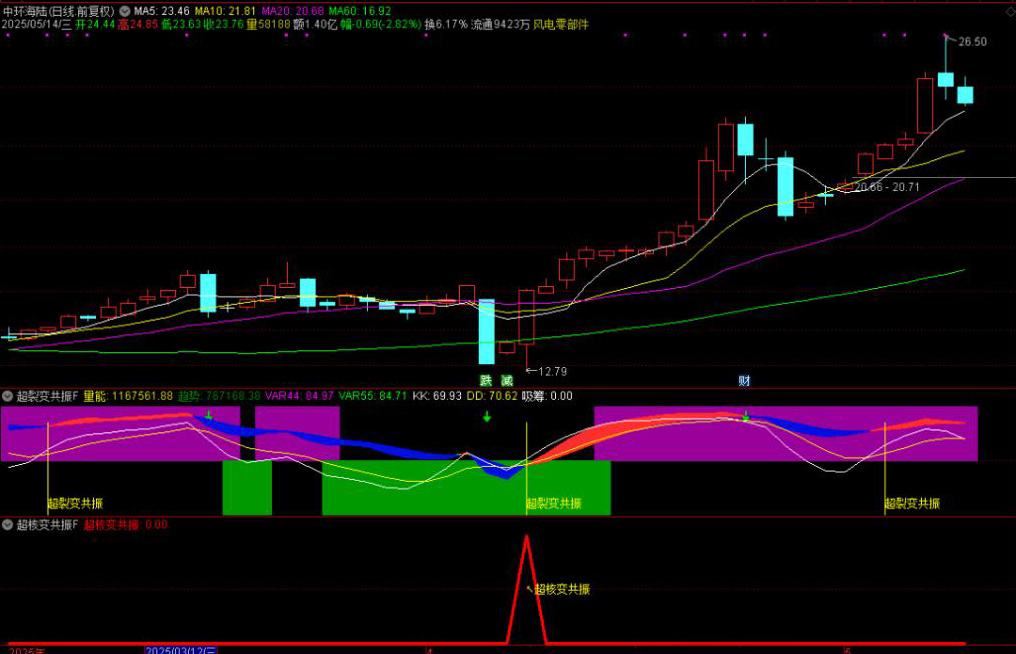Image resolution: width=1016 pixels, height=654 pixels.
Task: Open the 风电零部件 sector link
Action: [560, 24]
